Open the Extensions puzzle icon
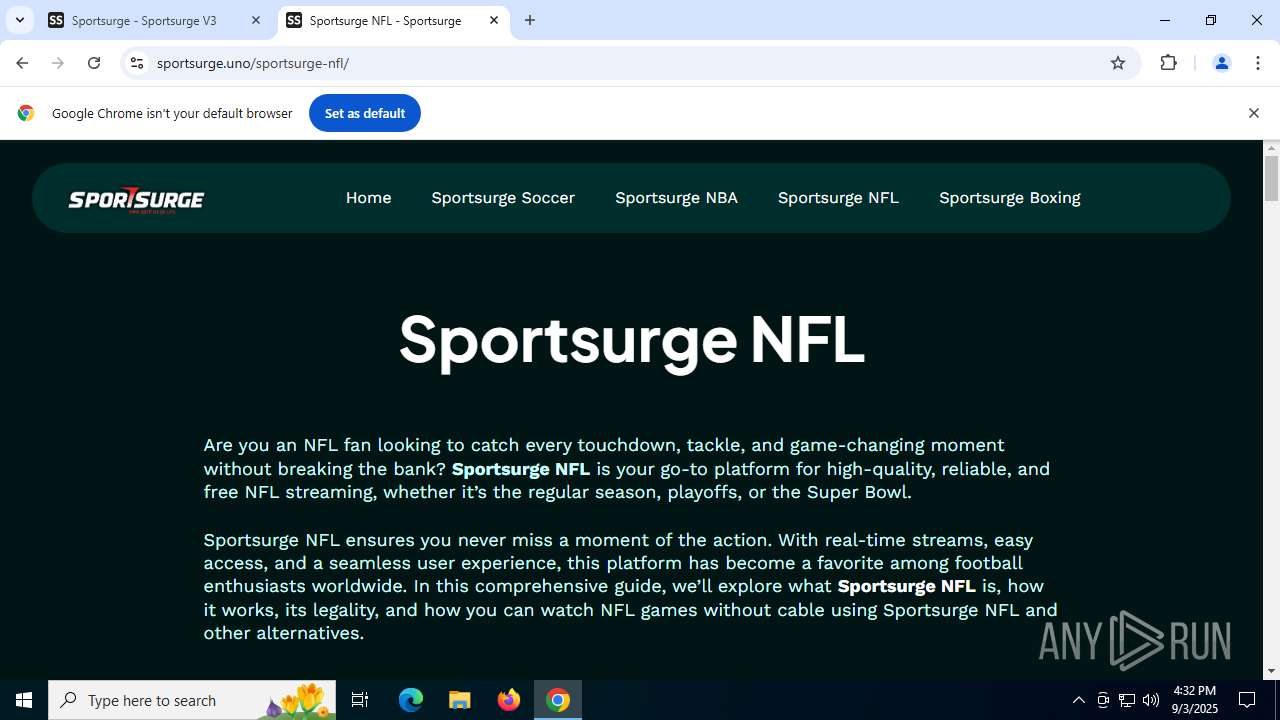 [1168, 63]
